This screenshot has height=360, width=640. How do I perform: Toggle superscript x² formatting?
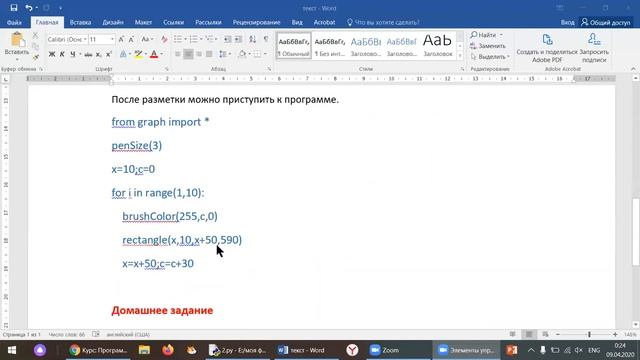109,54
